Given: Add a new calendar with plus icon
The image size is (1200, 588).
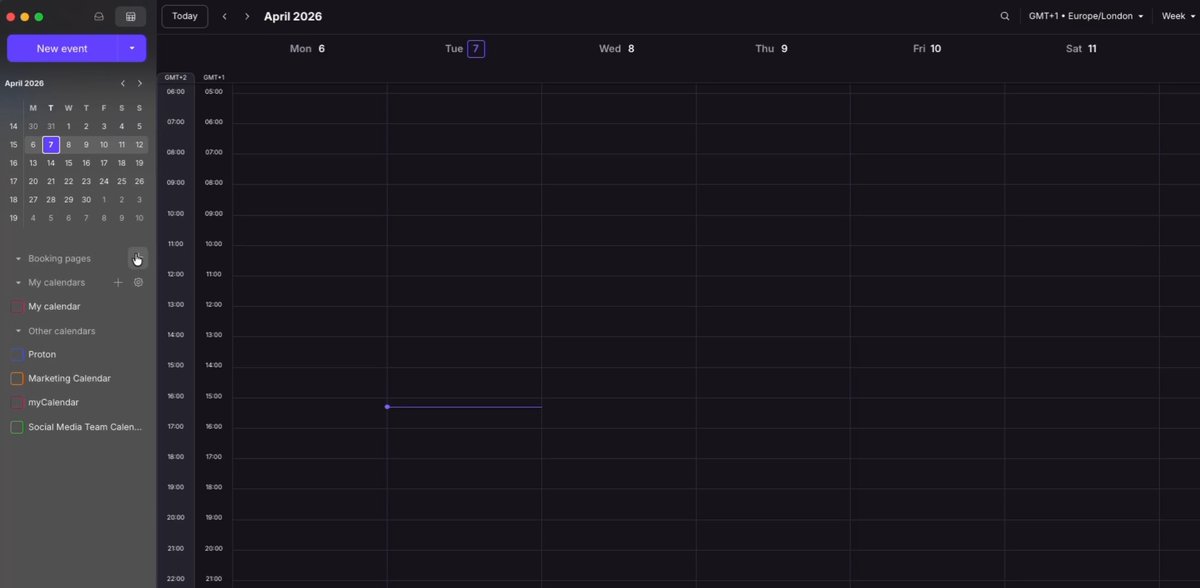Looking at the screenshot, I should click(x=118, y=282).
